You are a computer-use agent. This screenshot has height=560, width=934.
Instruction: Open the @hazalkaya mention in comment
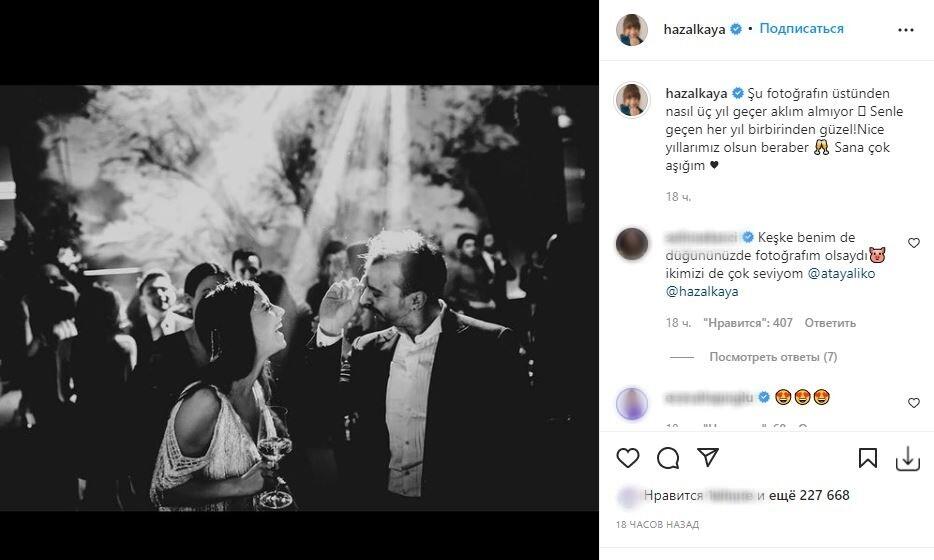(701, 292)
